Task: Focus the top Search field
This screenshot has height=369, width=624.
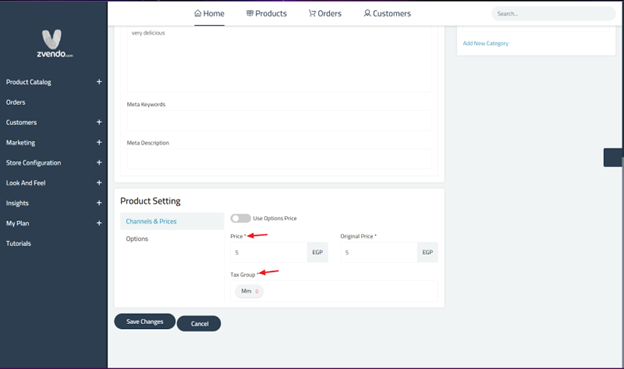Action: coord(554,14)
